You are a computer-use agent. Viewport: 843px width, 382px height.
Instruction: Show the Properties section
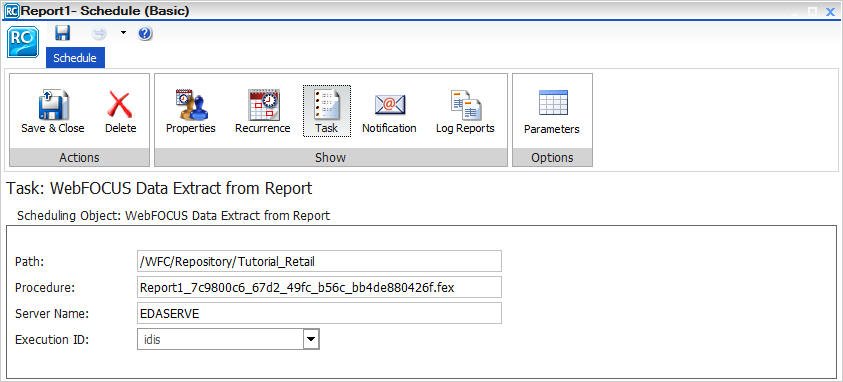[191, 112]
